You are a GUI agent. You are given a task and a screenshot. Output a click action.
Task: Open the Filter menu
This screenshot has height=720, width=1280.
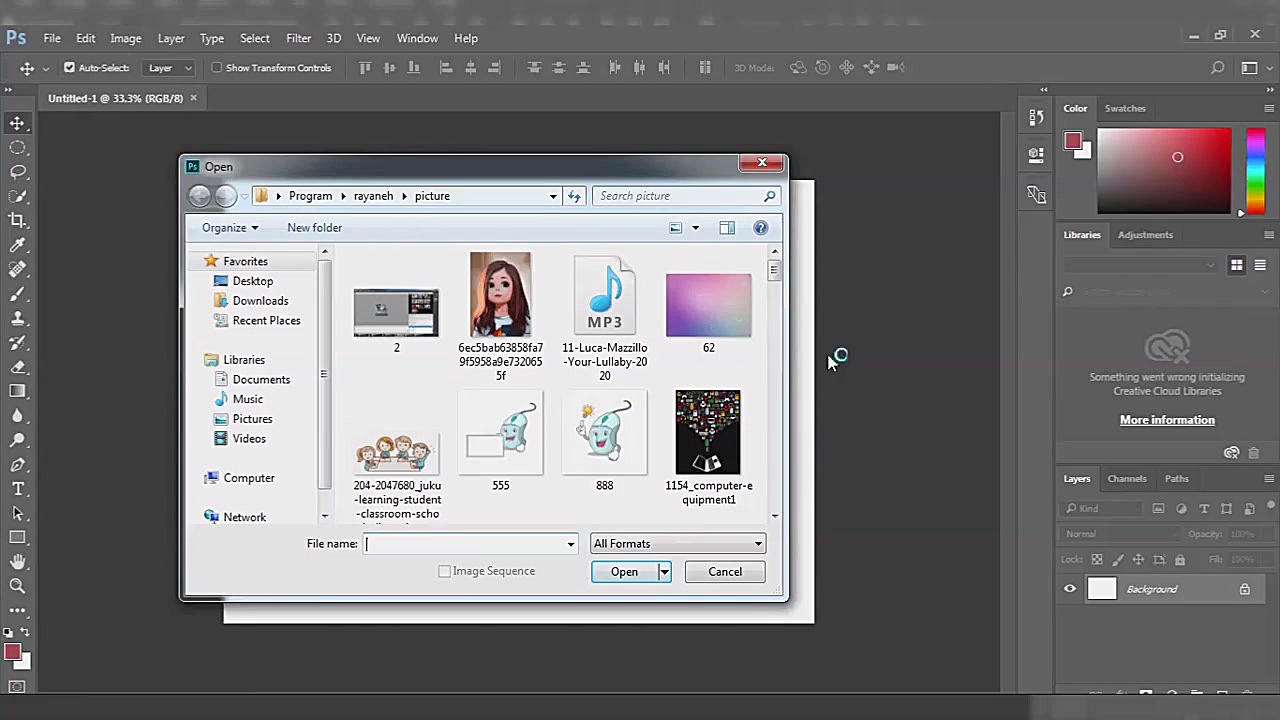298,38
